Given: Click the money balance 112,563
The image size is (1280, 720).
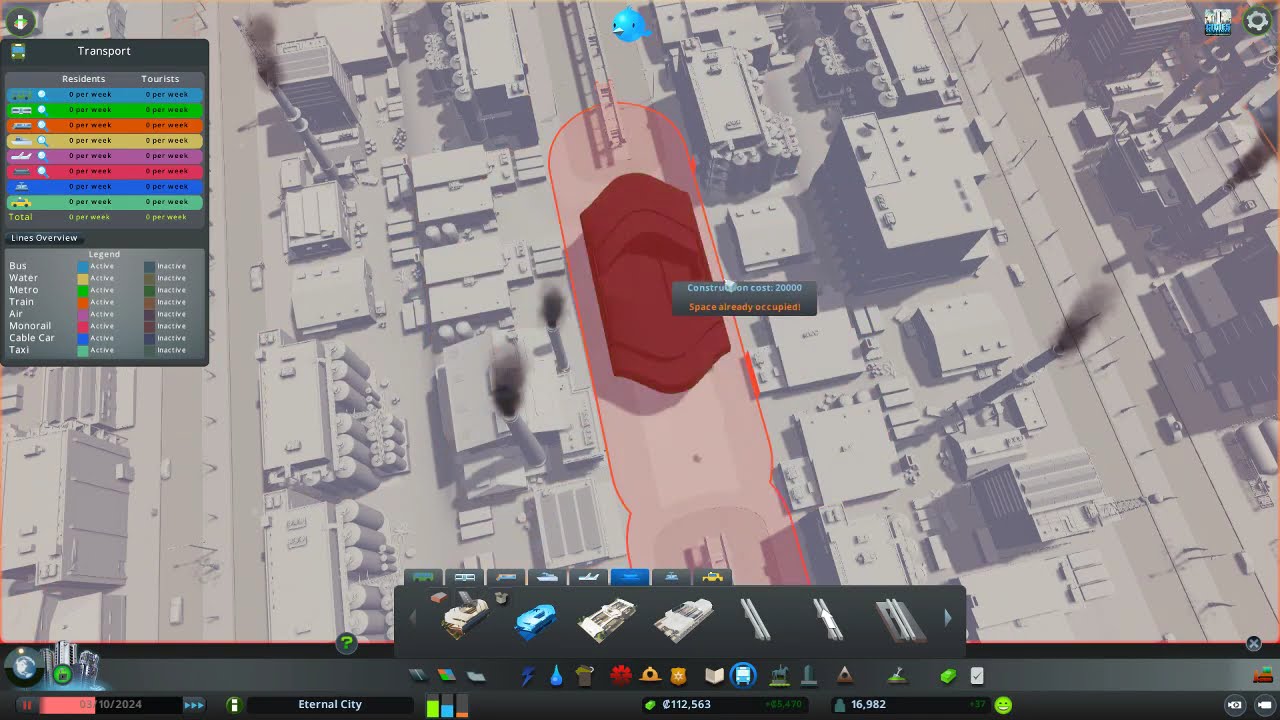Looking at the screenshot, I should click(686, 705).
